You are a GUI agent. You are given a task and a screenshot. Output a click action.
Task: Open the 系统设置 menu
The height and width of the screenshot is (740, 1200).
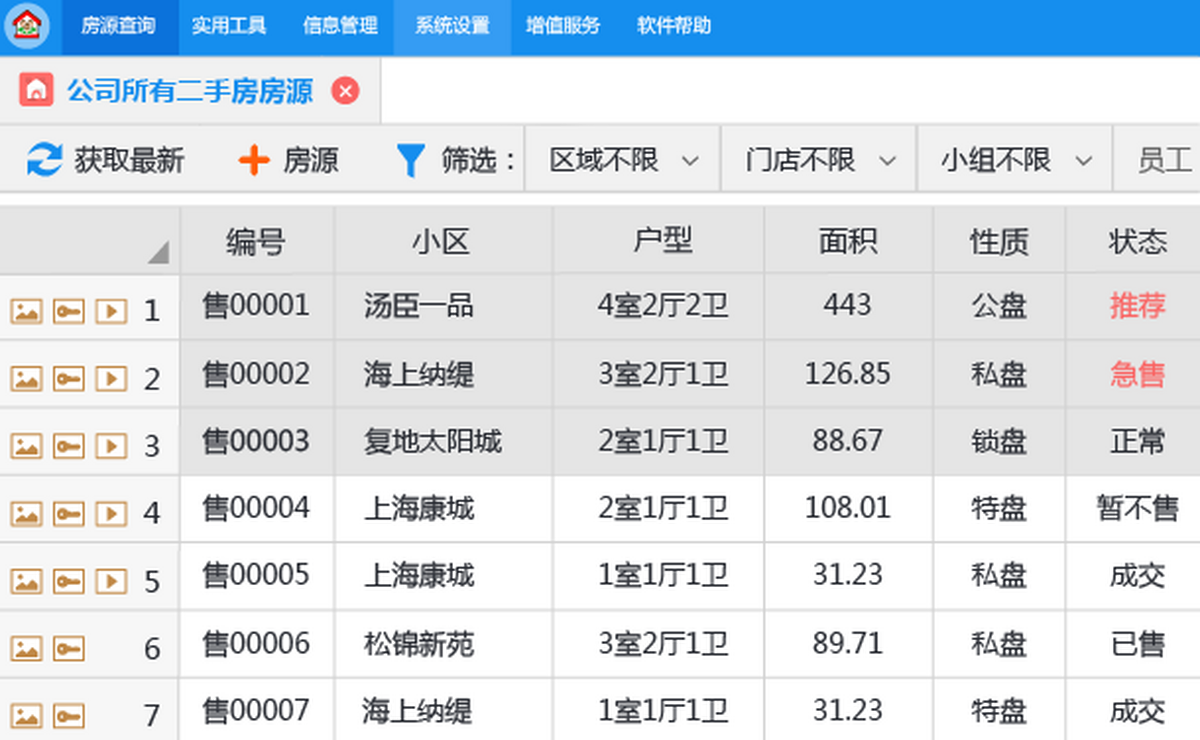tap(452, 26)
